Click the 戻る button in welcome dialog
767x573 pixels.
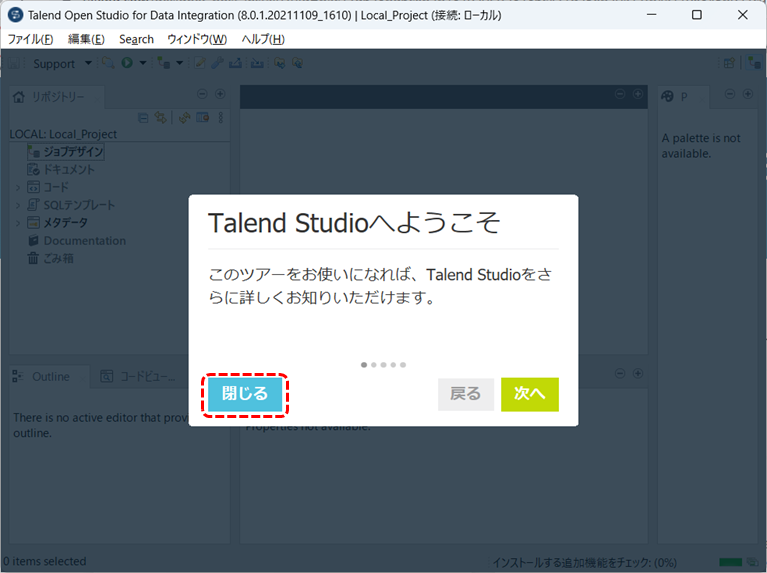click(466, 394)
